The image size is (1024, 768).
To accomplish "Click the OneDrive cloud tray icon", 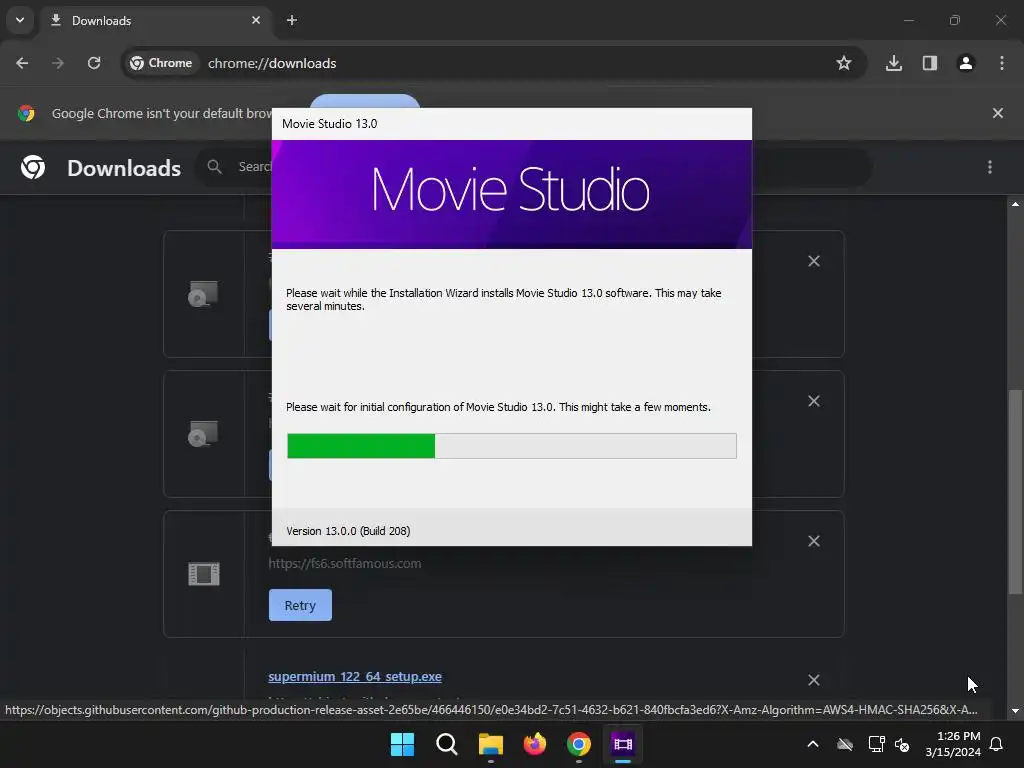I will (845, 744).
